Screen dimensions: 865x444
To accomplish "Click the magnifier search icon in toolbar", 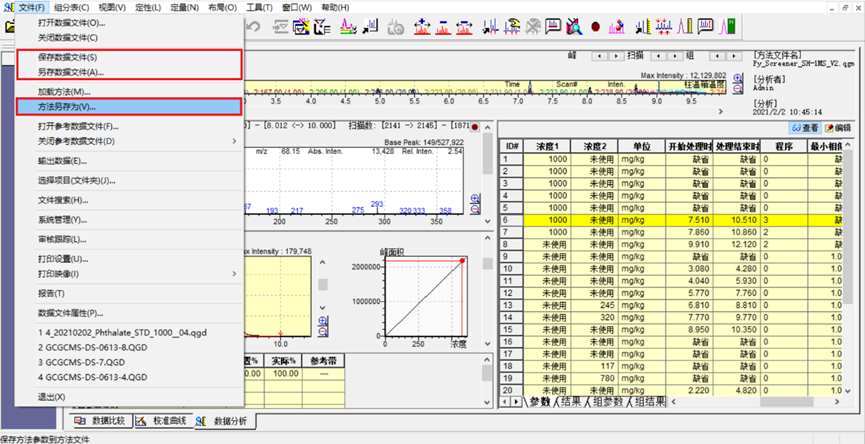I will point(575,26).
